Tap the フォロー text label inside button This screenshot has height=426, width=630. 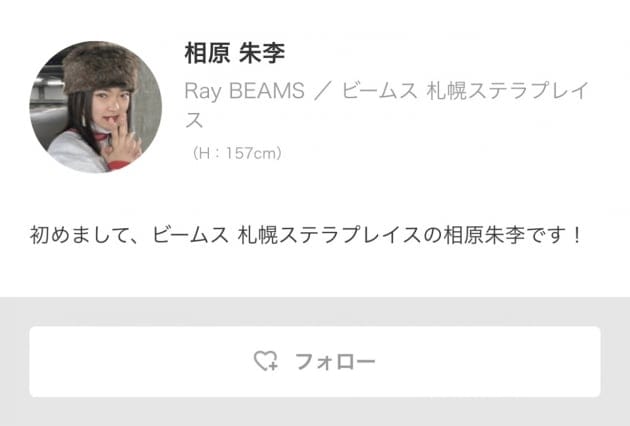pos(335,361)
